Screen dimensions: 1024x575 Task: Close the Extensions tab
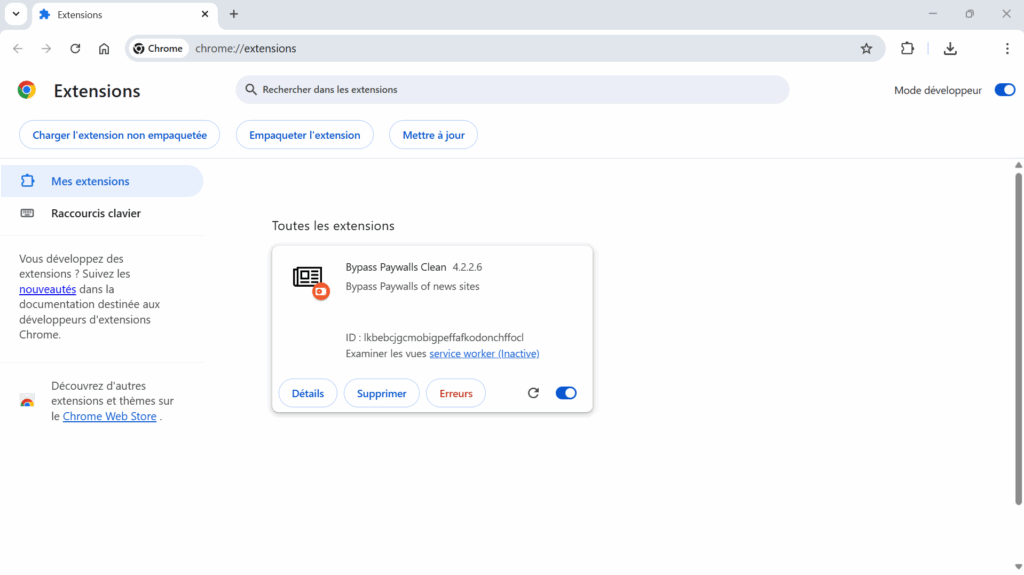tap(204, 14)
